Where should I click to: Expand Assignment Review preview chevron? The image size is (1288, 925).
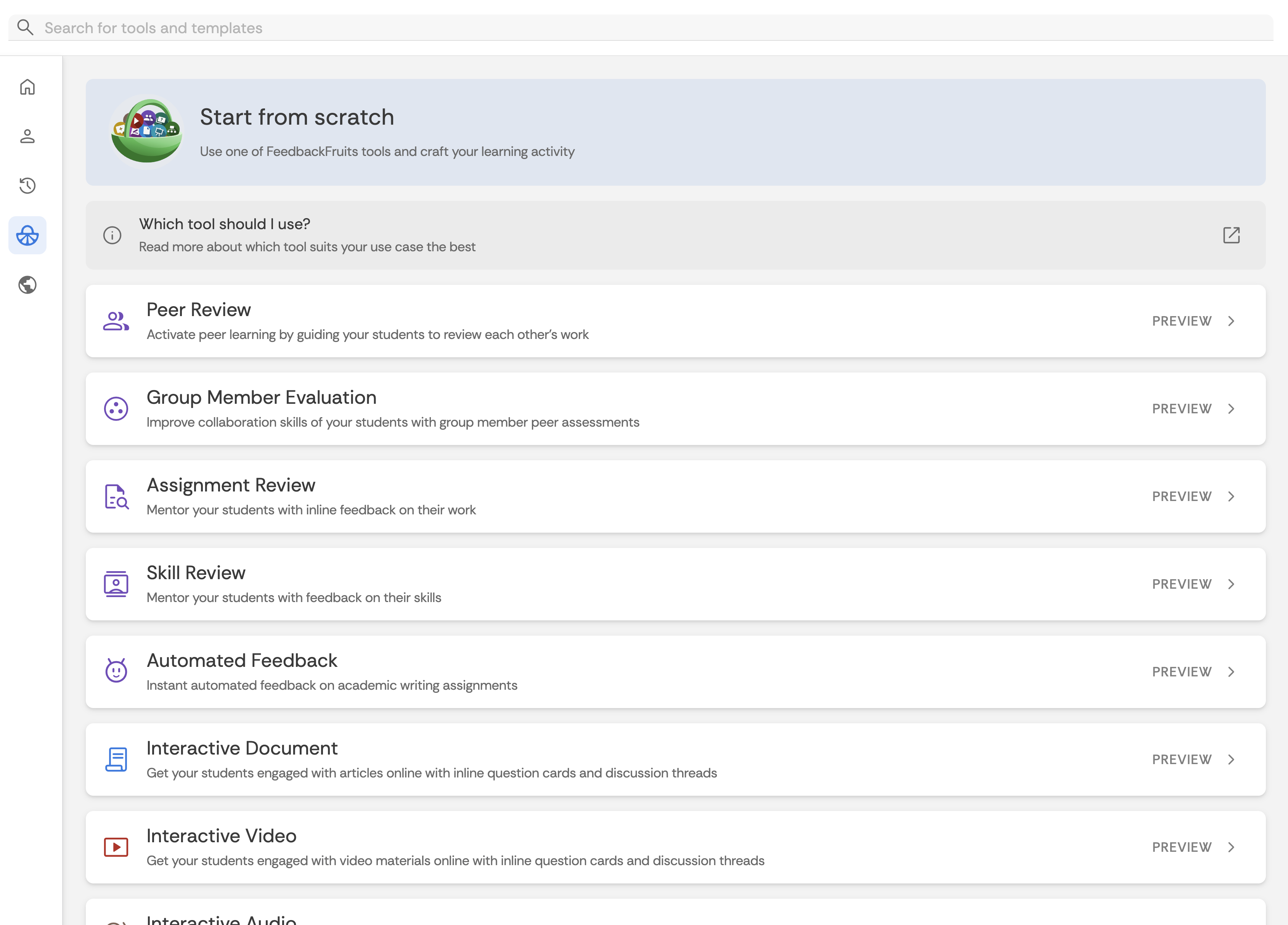click(1231, 497)
